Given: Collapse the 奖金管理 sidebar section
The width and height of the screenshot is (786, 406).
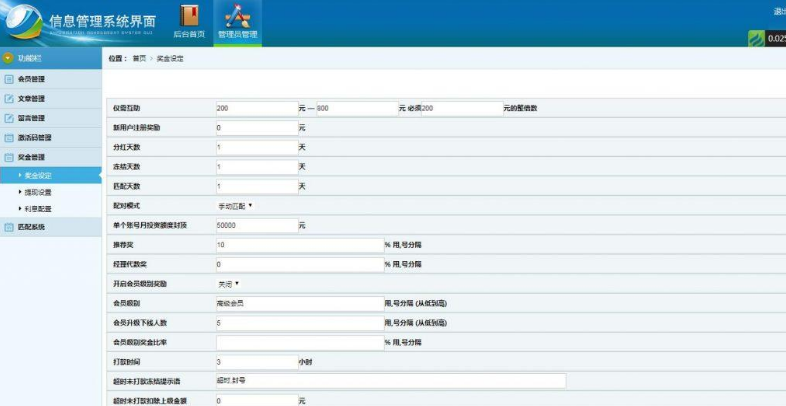Looking at the screenshot, I should (30, 157).
